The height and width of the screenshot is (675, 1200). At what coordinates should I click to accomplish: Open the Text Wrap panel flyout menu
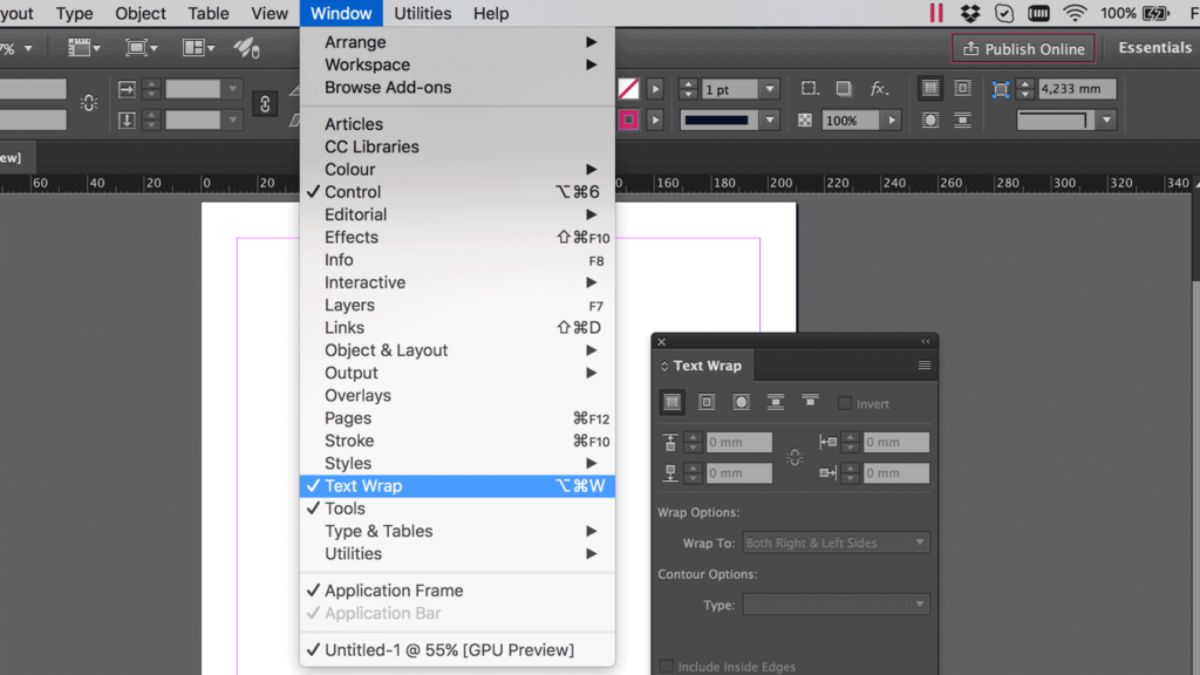(x=925, y=366)
